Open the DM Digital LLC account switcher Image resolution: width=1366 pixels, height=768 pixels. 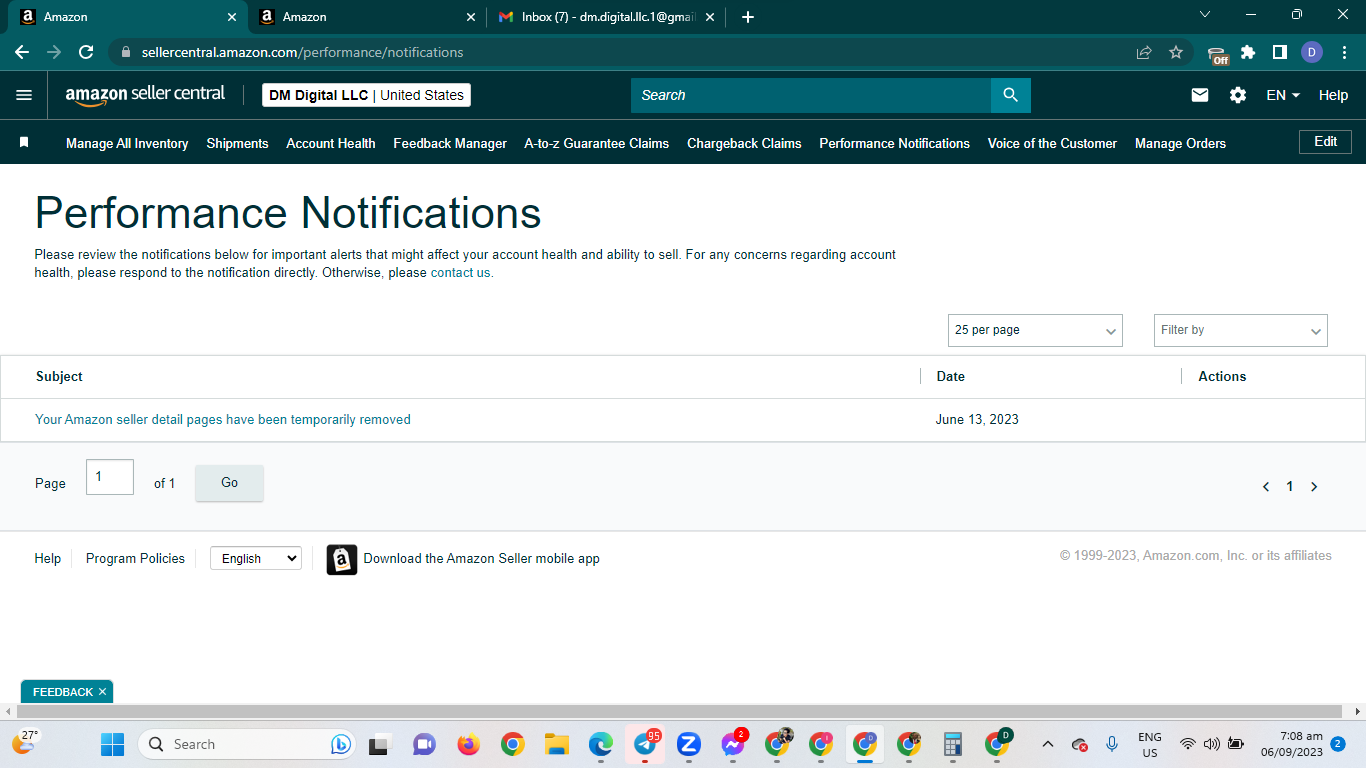pos(366,95)
